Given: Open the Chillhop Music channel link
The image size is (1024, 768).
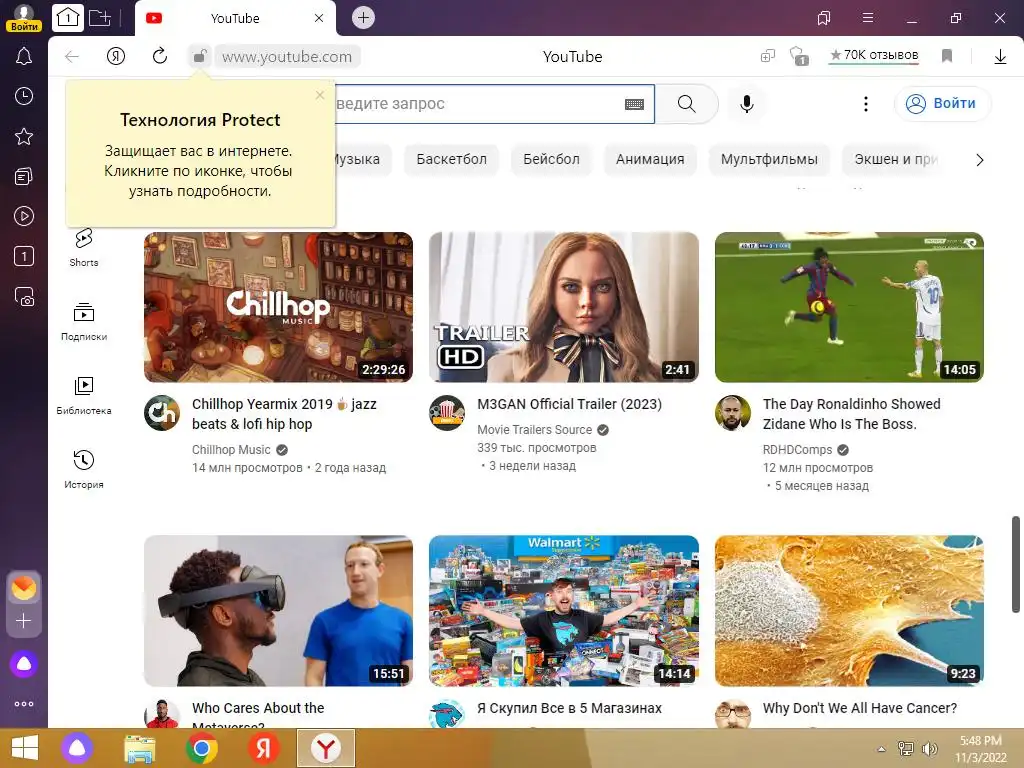Looking at the screenshot, I should [x=231, y=450].
